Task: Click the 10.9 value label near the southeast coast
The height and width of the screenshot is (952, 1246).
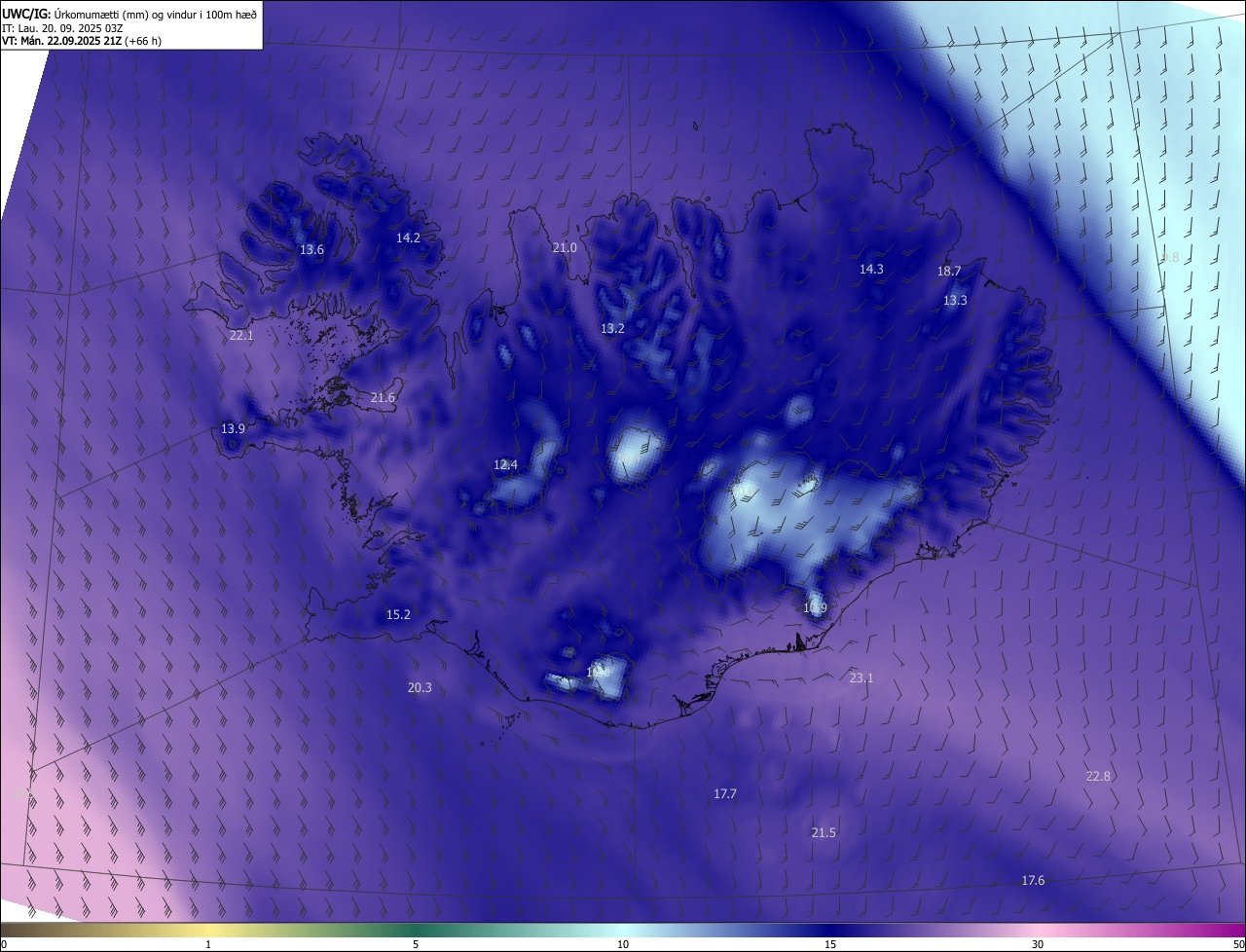Action: tap(815, 608)
